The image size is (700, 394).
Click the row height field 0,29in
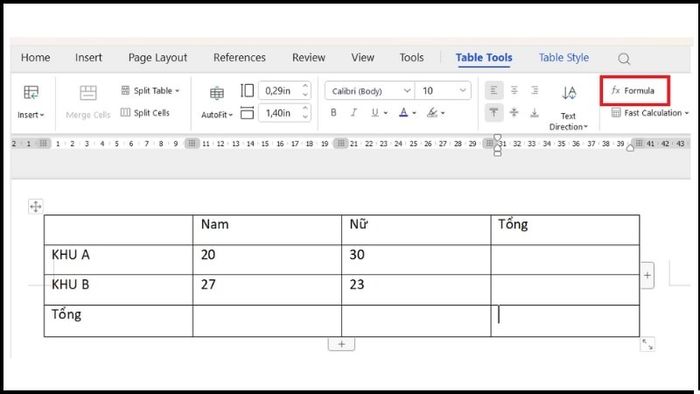(x=280, y=91)
